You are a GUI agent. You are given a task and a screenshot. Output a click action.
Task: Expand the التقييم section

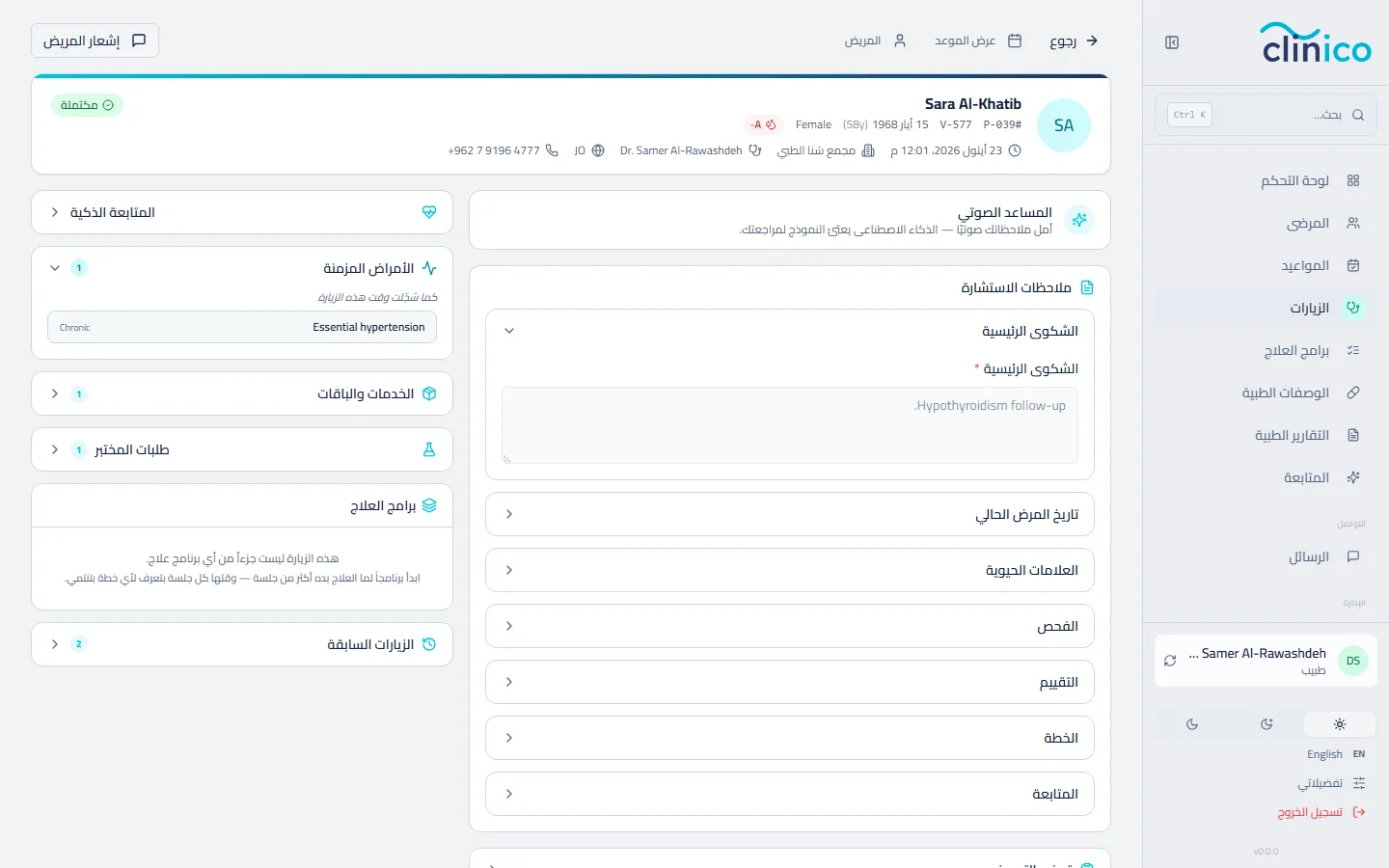click(790, 682)
